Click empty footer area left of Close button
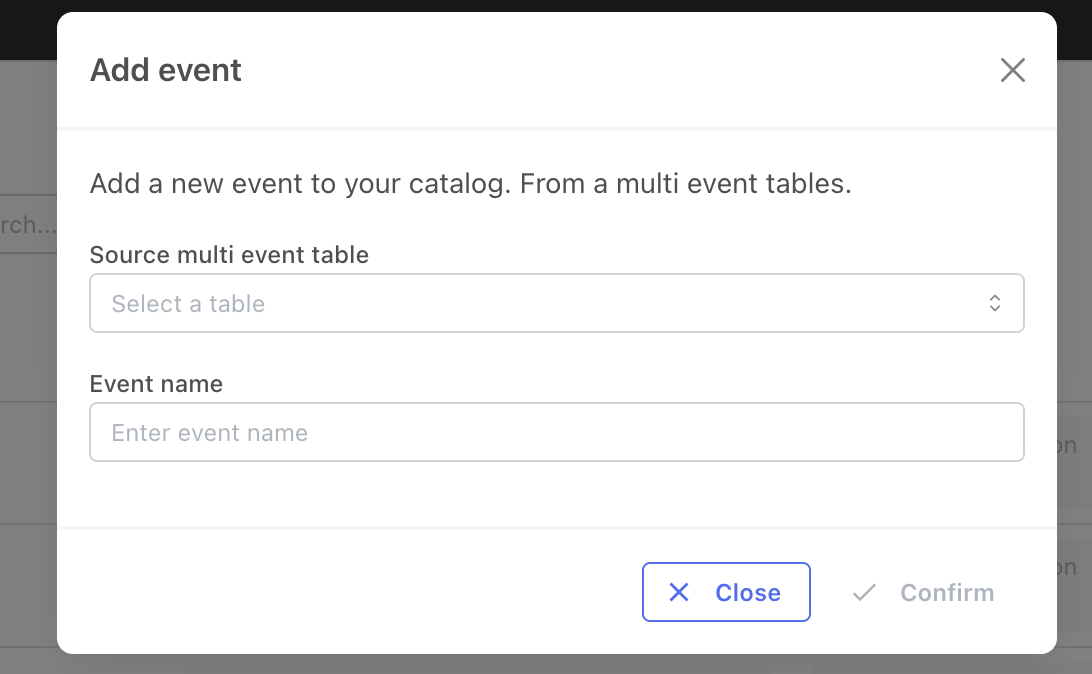 (350, 592)
